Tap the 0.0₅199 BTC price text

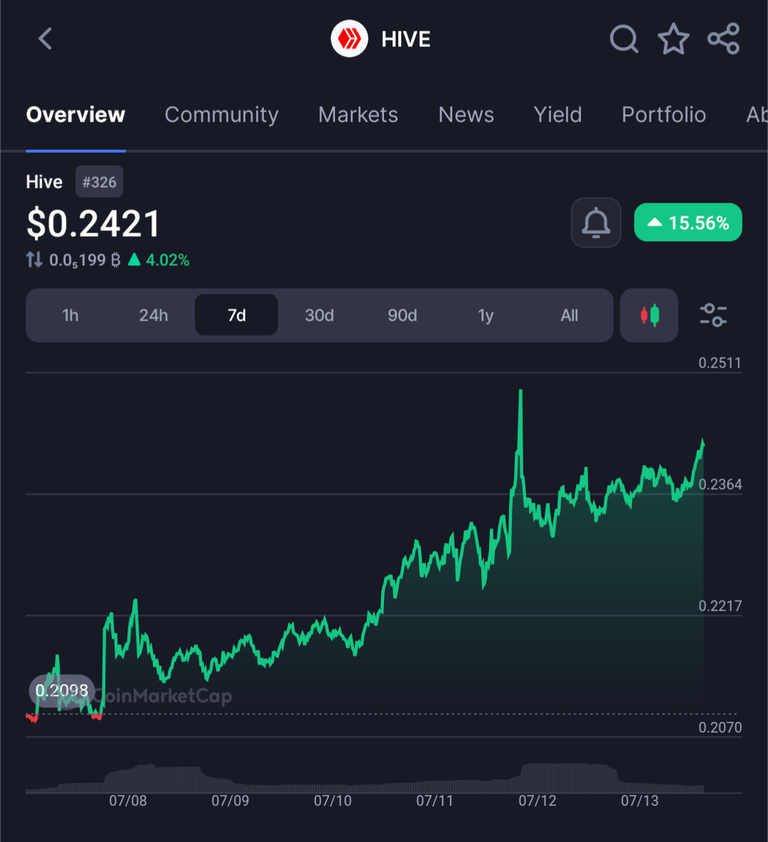tap(84, 260)
